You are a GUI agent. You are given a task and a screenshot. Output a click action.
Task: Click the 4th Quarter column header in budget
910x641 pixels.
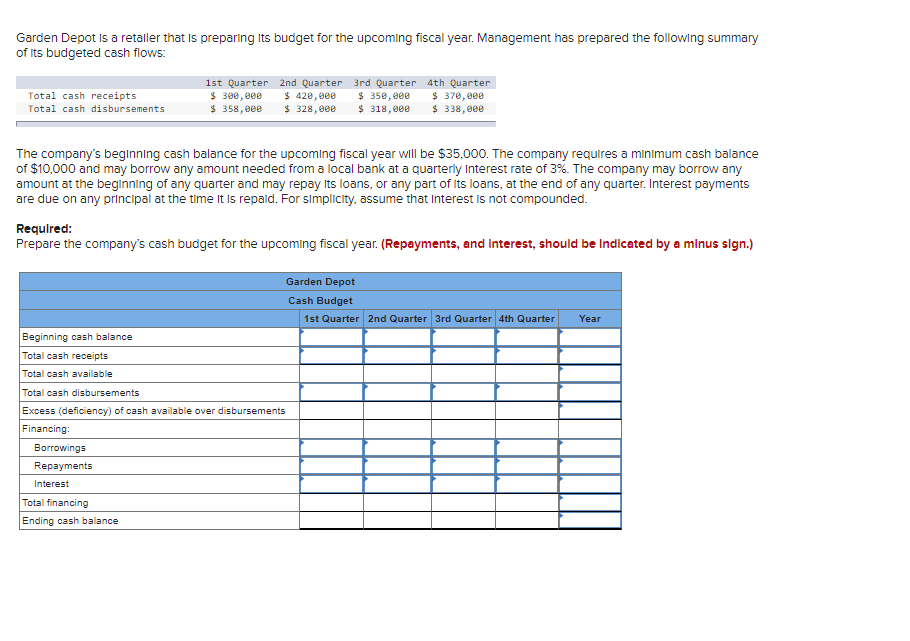[x=527, y=319]
